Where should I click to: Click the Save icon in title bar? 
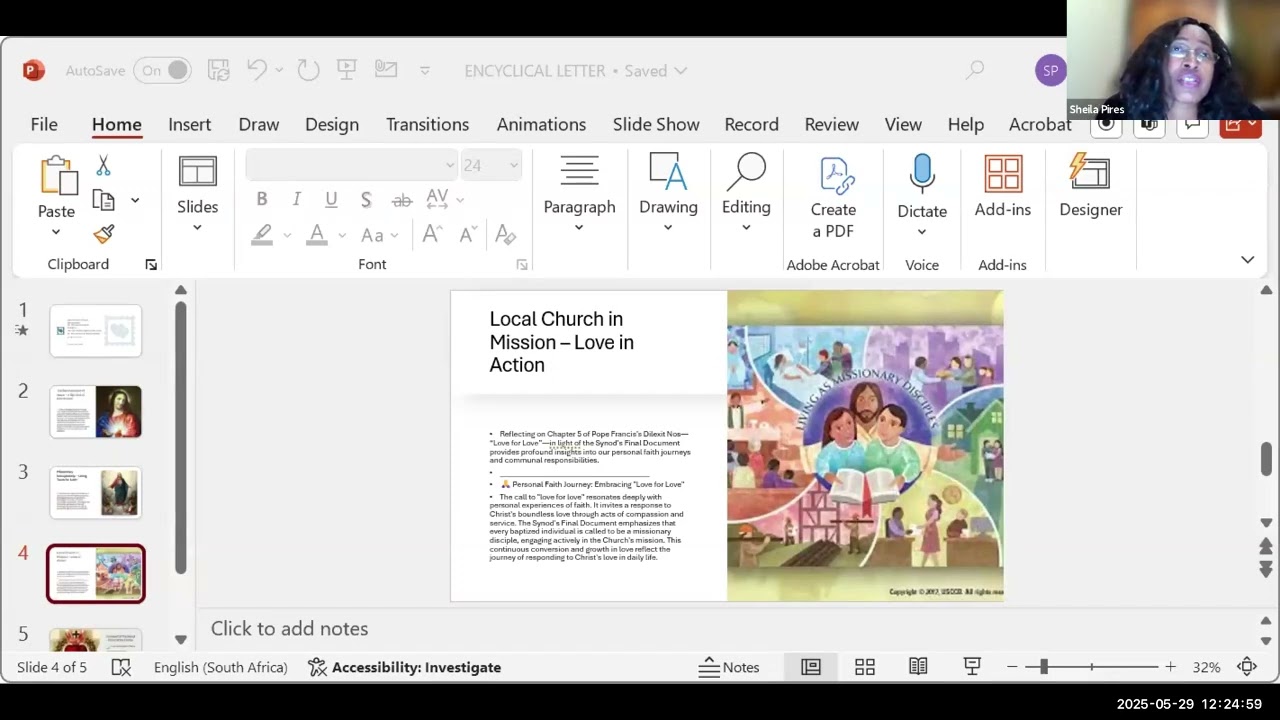pyautogui.click(x=218, y=70)
